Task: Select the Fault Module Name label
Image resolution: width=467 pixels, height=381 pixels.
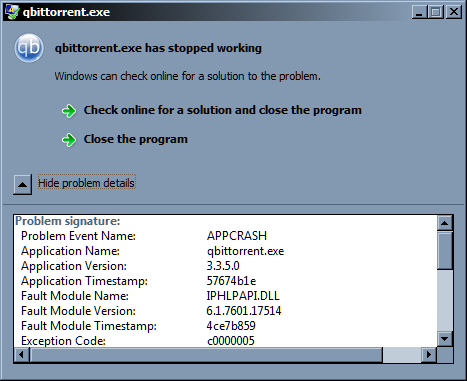Action: pyautogui.click(x=75, y=296)
